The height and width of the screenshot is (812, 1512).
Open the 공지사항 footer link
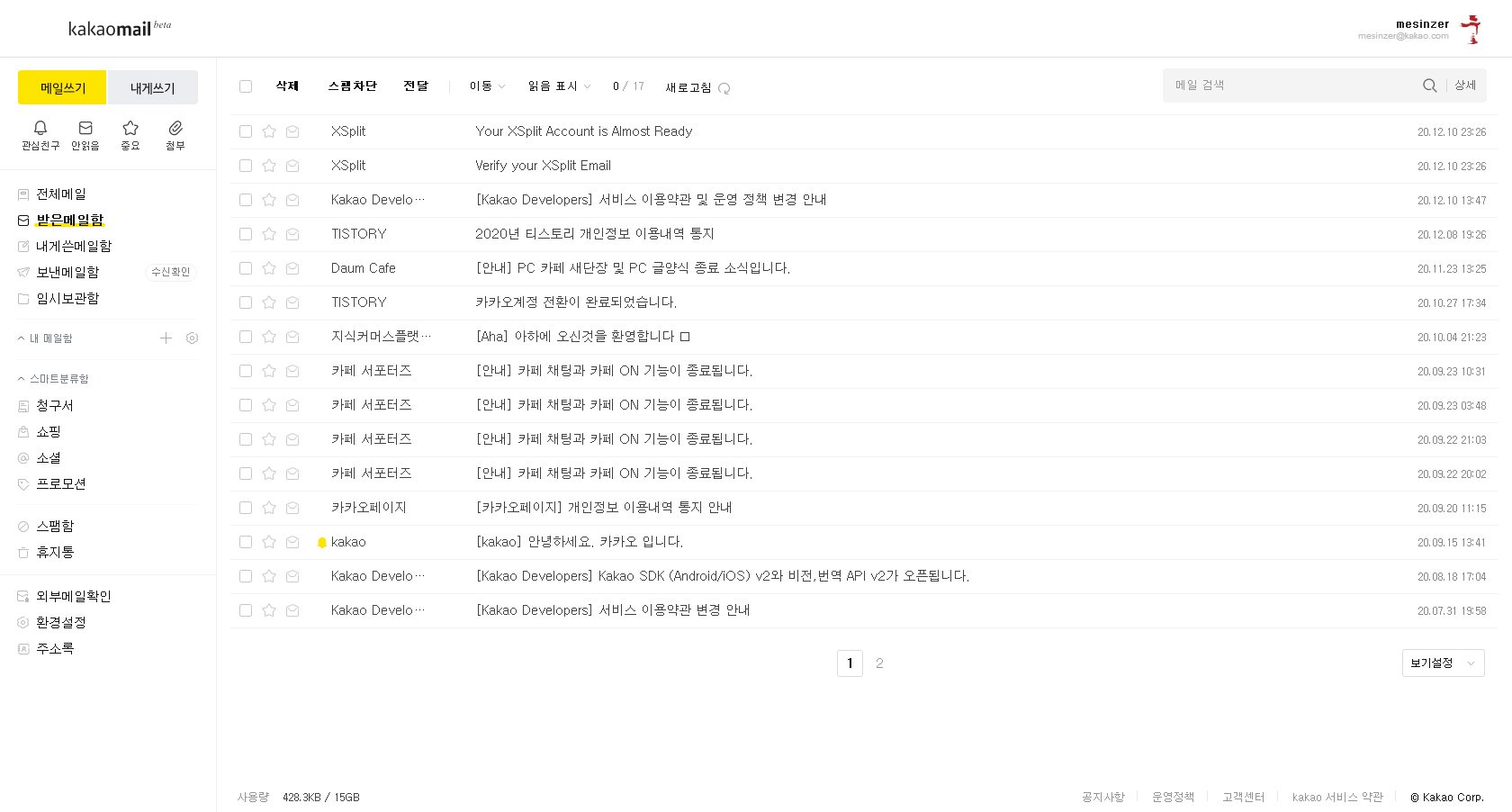pyautogui.click(x=1103, y=798)
